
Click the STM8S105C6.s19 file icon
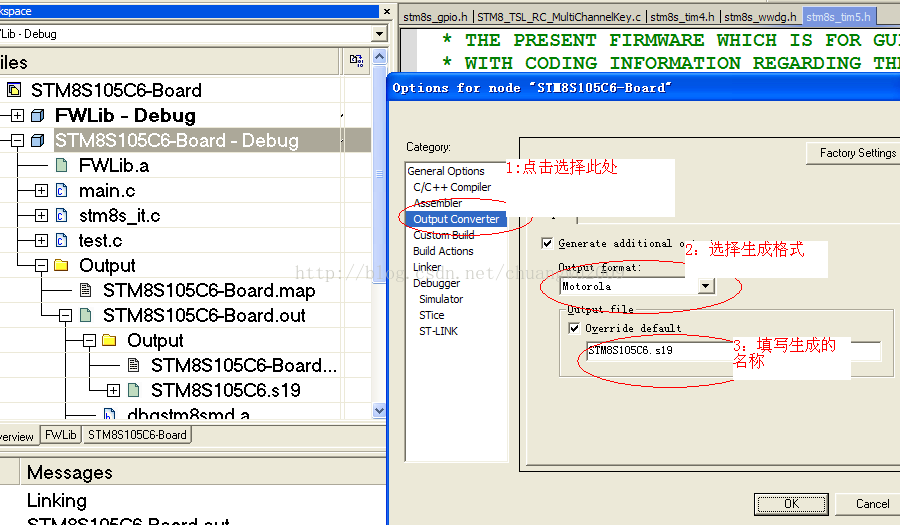coord(133,390)
